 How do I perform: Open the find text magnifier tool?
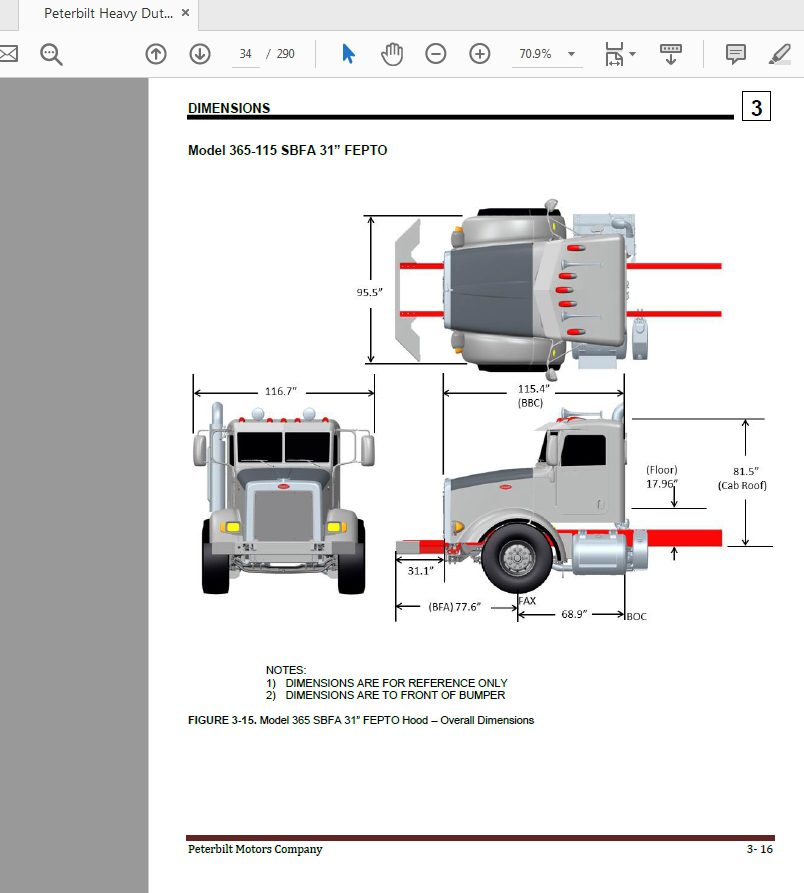coord(51,54)
